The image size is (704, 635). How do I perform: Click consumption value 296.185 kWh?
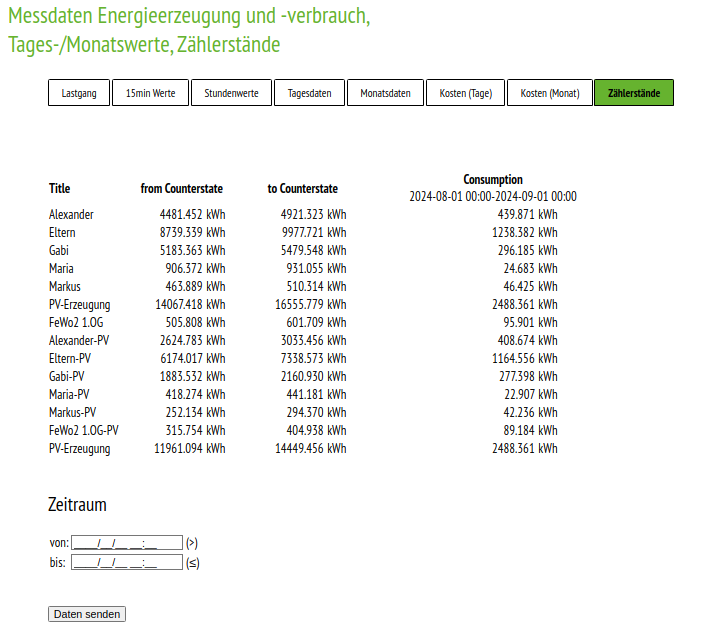pos(528,251)
